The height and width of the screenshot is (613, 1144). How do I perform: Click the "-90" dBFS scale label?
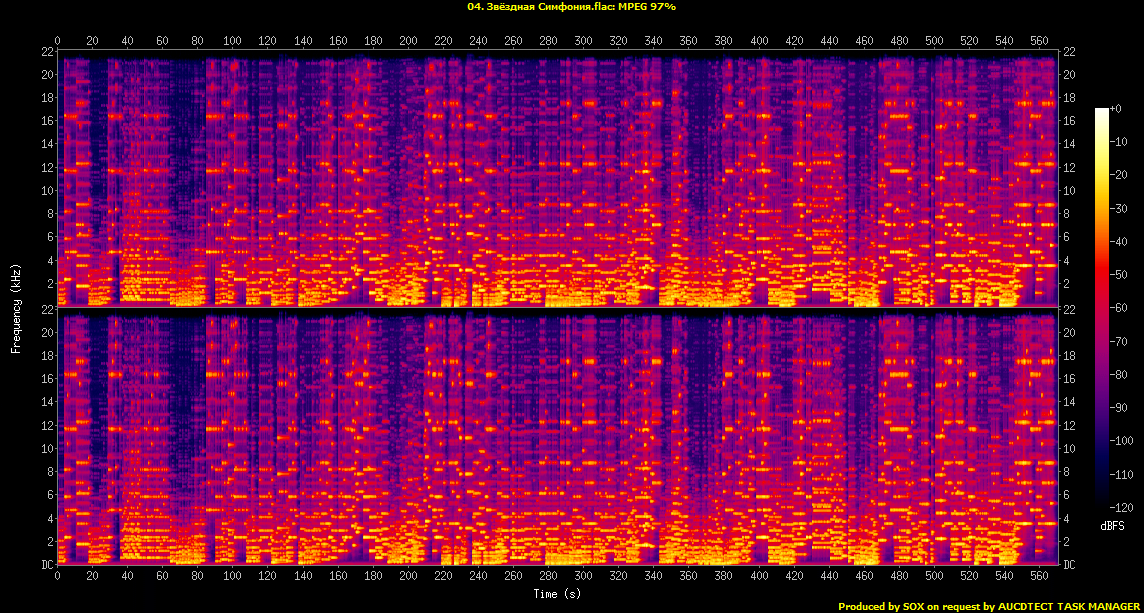click(1117, 407)
